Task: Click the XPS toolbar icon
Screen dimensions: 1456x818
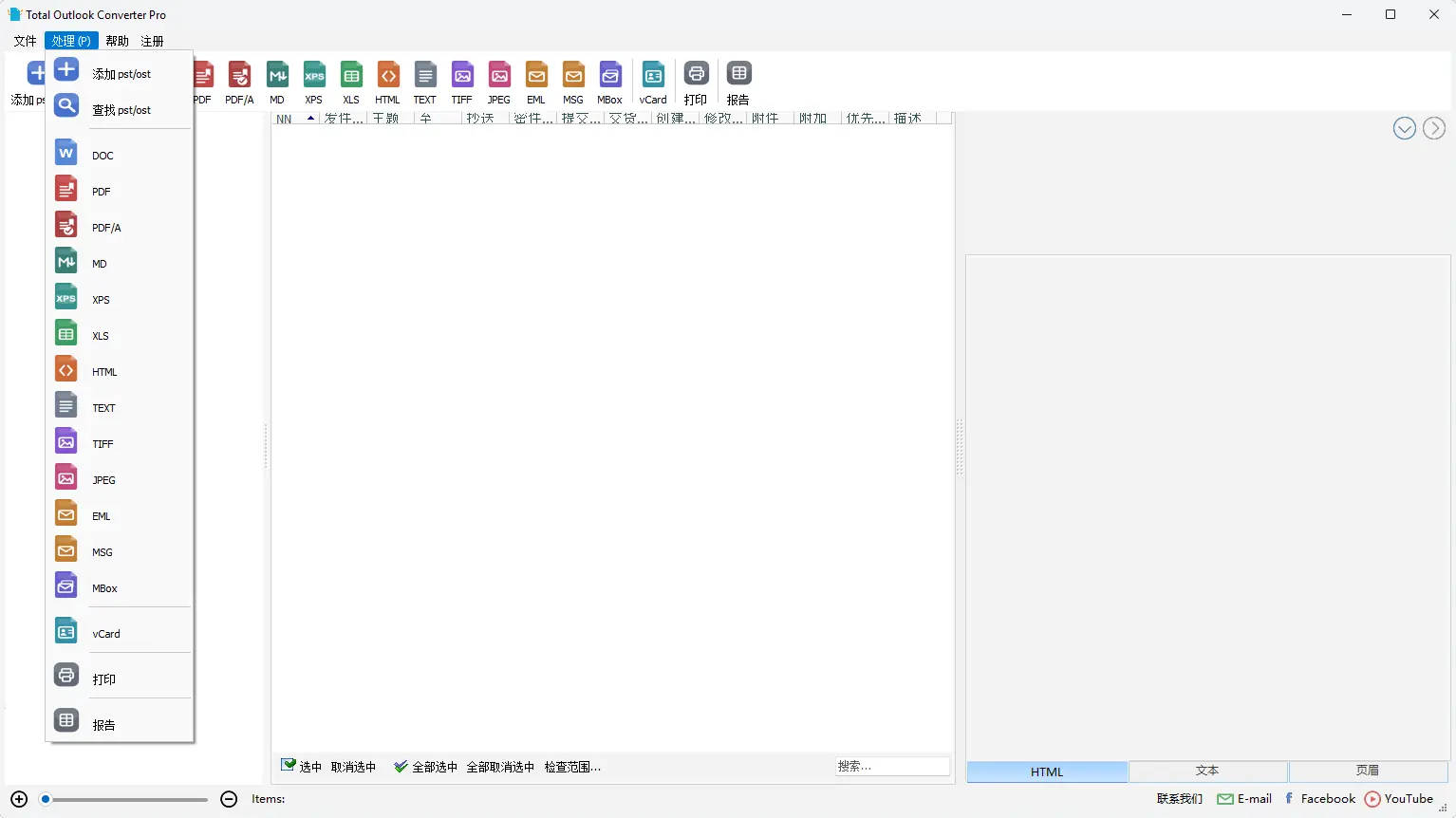Action: [x=314, y=83]
